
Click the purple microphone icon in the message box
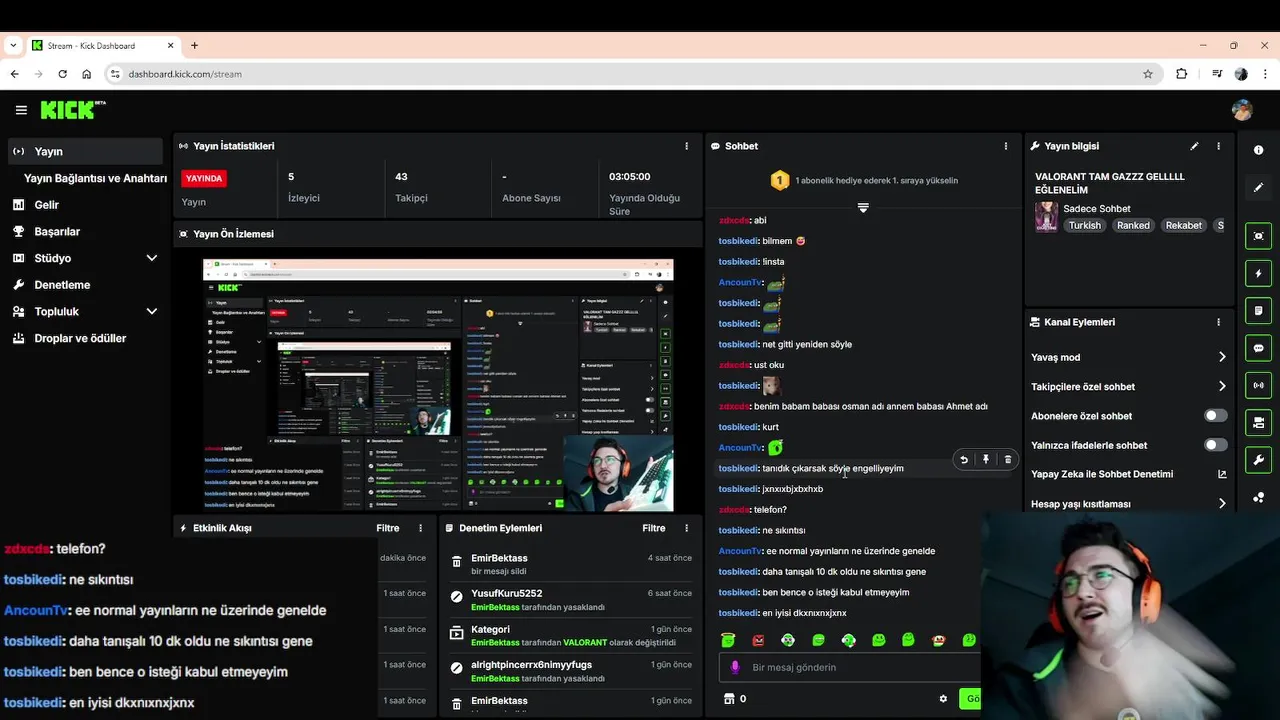click(735, 667)
